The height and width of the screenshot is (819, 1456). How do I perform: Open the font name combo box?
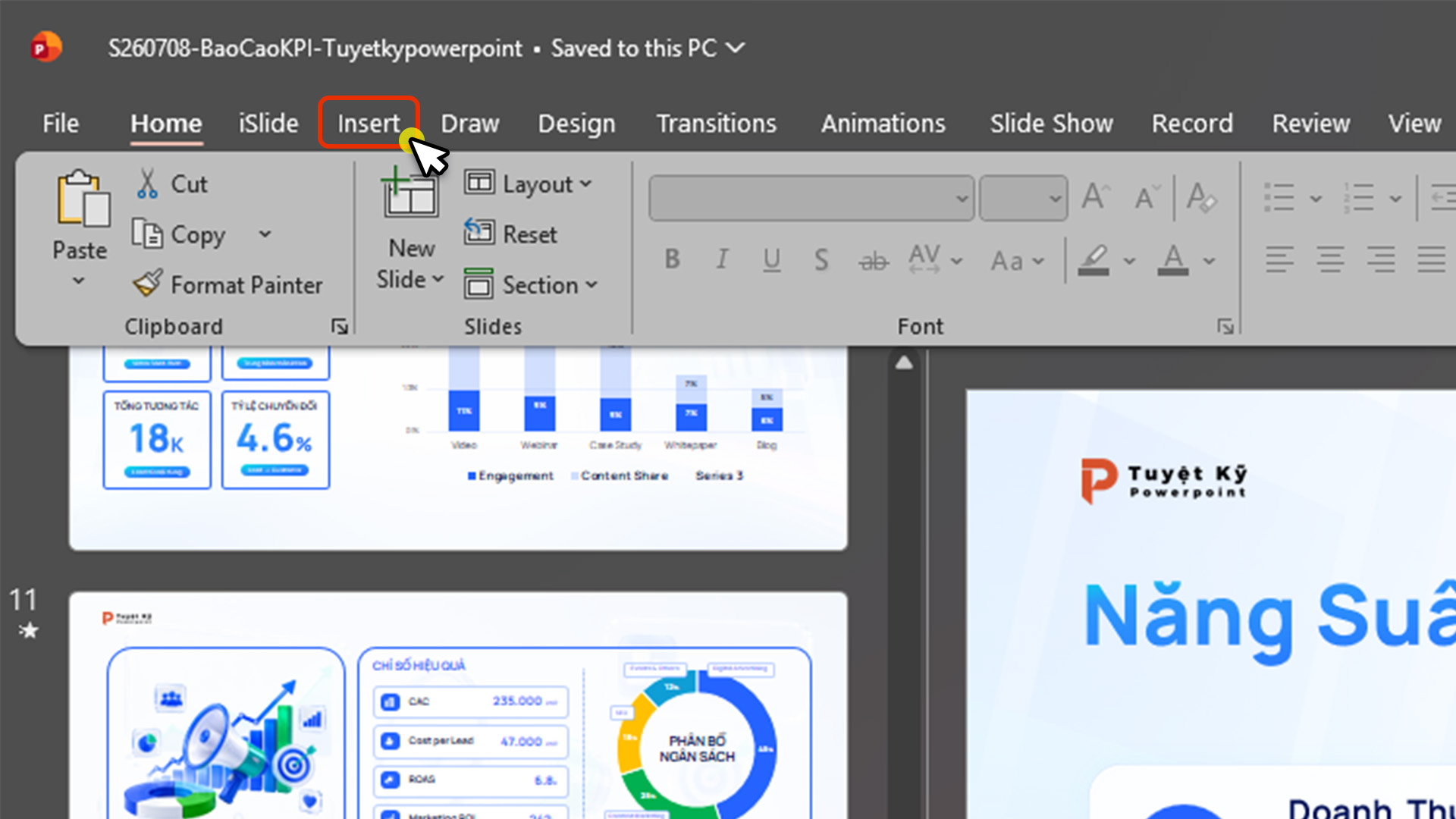[811, 199]
